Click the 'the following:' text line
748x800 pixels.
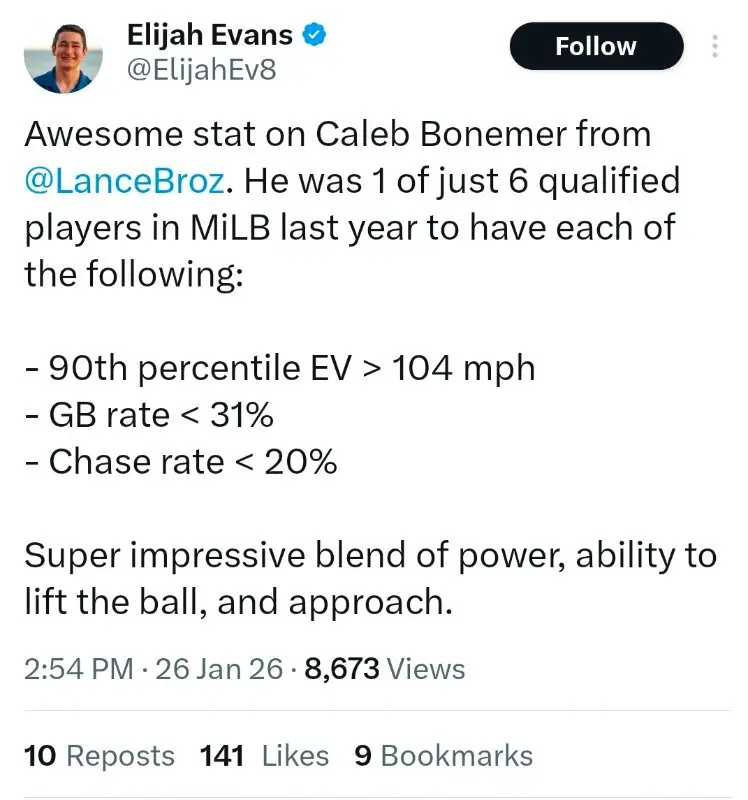click(134, 274)
